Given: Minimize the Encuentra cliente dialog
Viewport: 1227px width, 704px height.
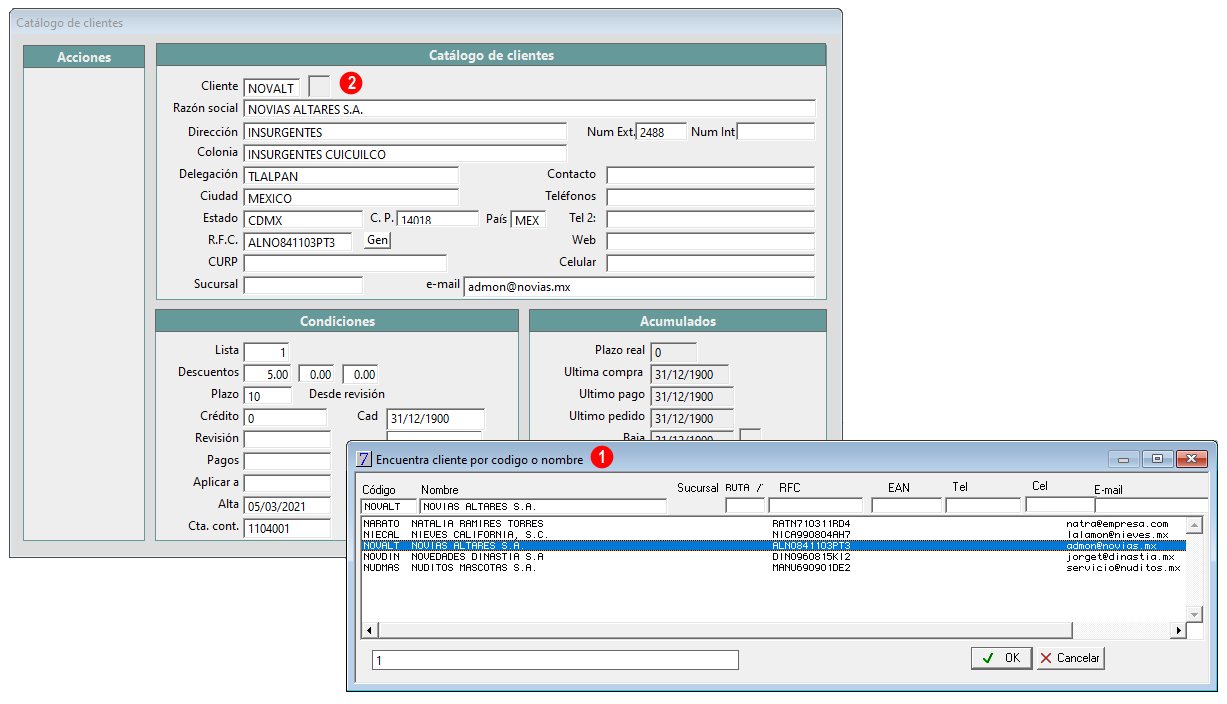Looking at the screenshot, I should tap(1124, 459).
